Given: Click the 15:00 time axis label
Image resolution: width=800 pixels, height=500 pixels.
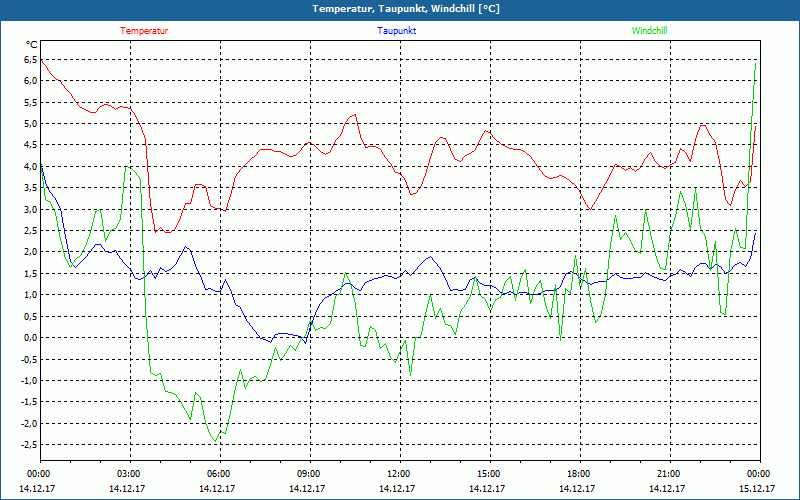Looking at the screenshot, I should (x=488, y=474).
